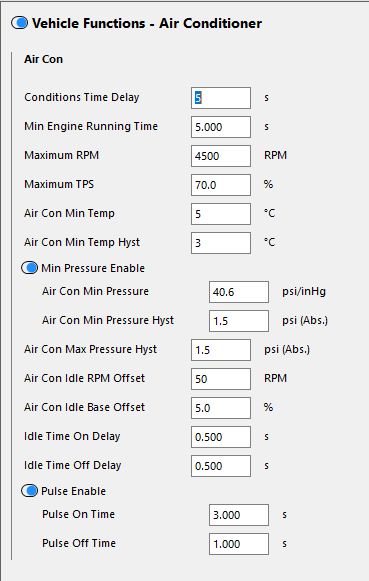Focus the Air Con Min Pressure Hyst box
The width and height of the screenshot is (369, 581).
coord(239,321)
